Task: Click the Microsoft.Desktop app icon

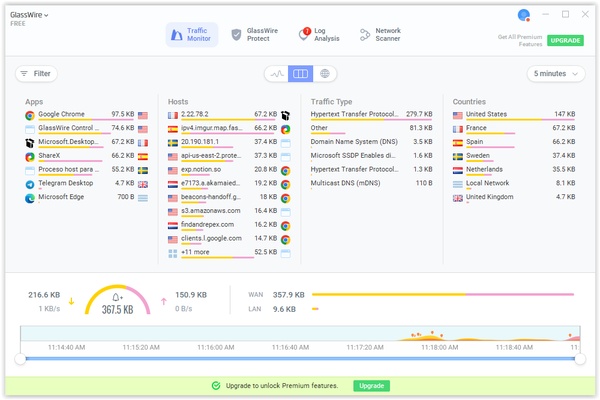Action: pos(30,143)
